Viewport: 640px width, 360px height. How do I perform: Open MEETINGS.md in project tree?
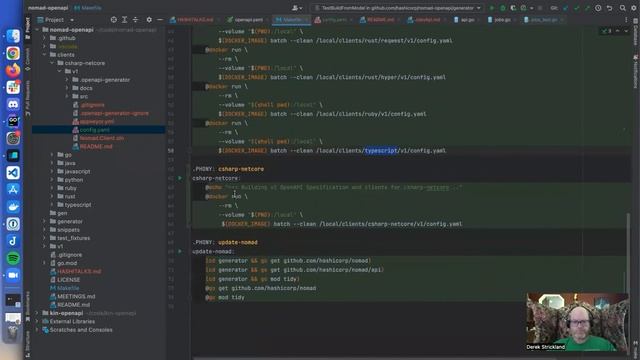coord(76,297)
